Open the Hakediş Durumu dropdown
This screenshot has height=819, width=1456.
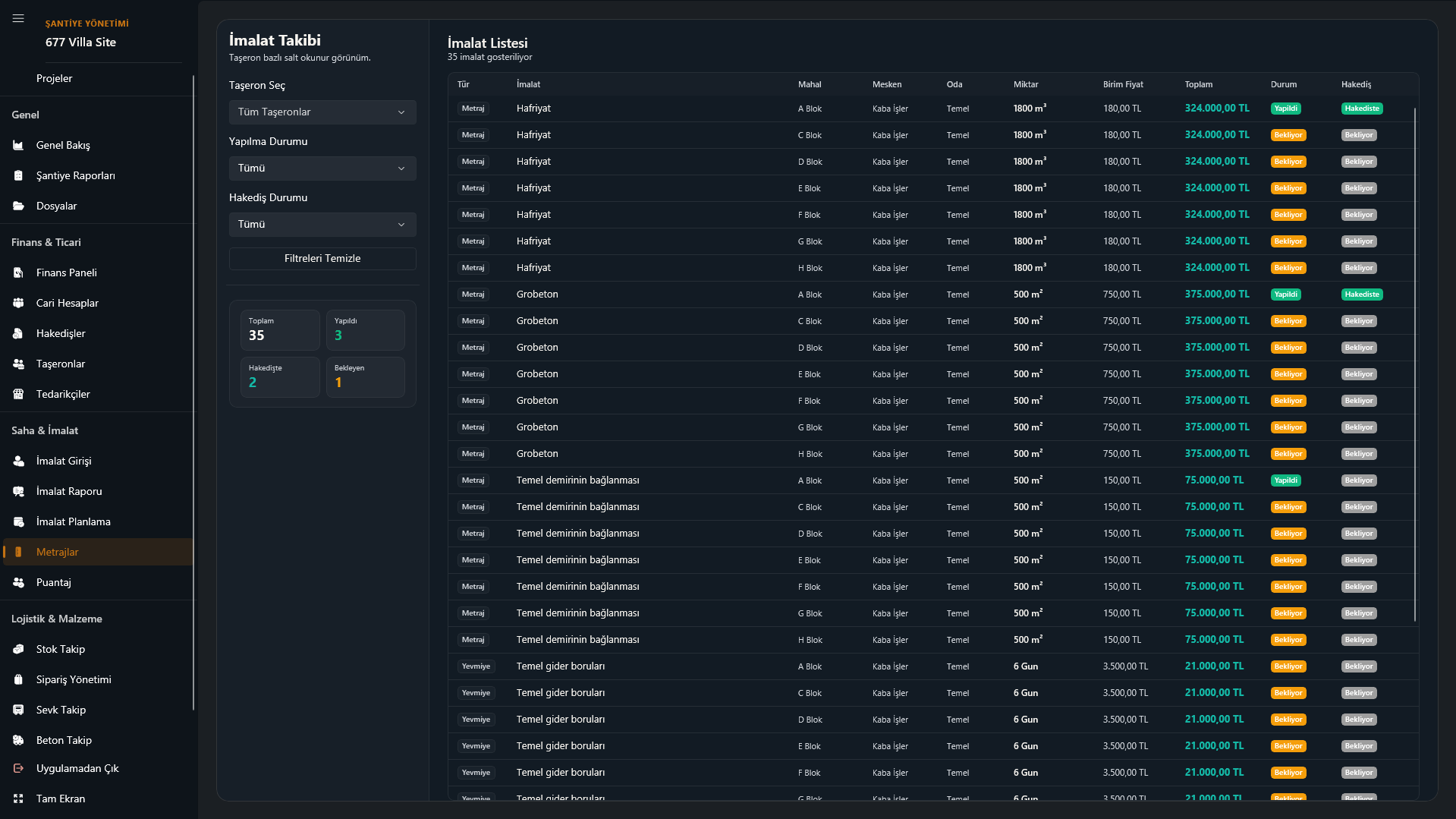pyautogui.click(x=322, y=225)
